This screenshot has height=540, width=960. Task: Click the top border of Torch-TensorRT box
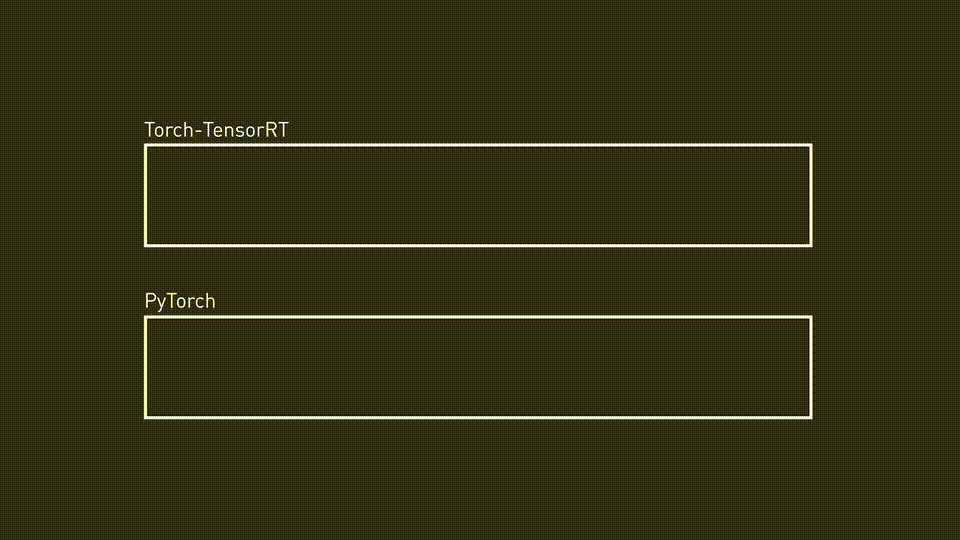(478, 146)
